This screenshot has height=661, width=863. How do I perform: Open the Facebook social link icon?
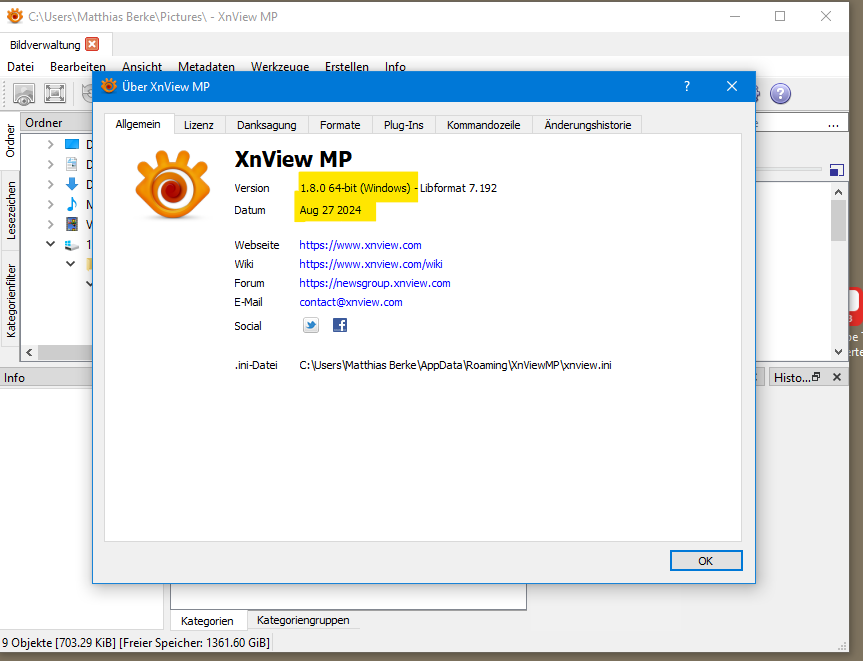click(339, 324)
